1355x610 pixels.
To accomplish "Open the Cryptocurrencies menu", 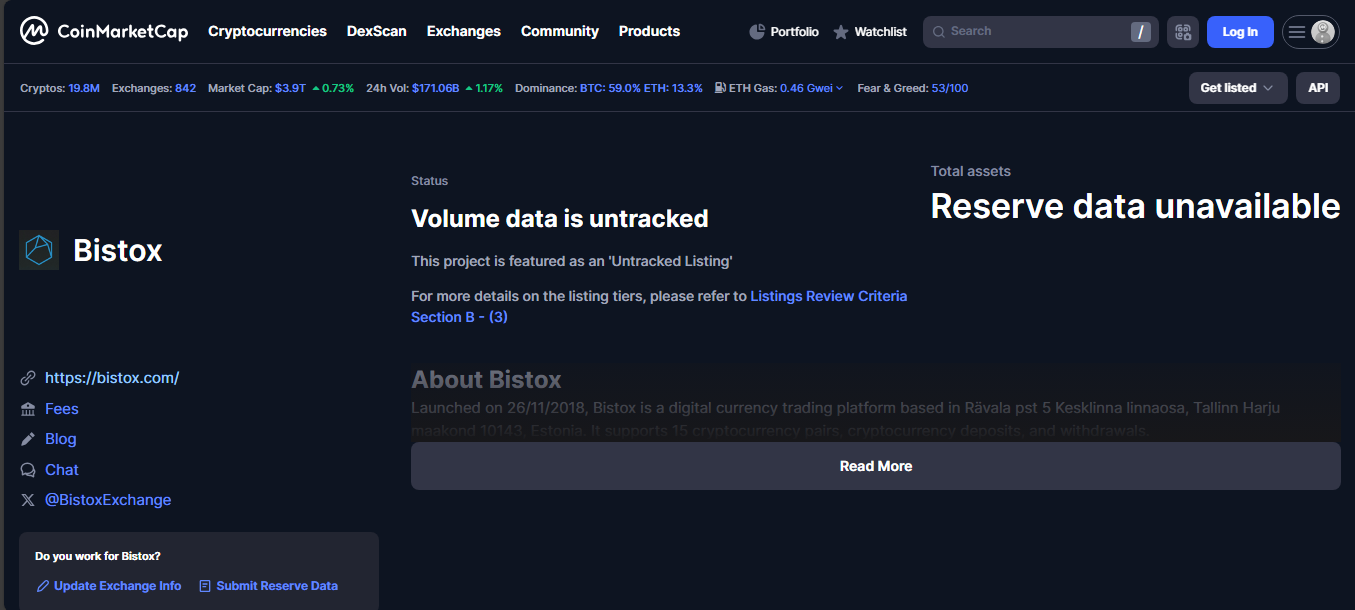I will [267, 31].
